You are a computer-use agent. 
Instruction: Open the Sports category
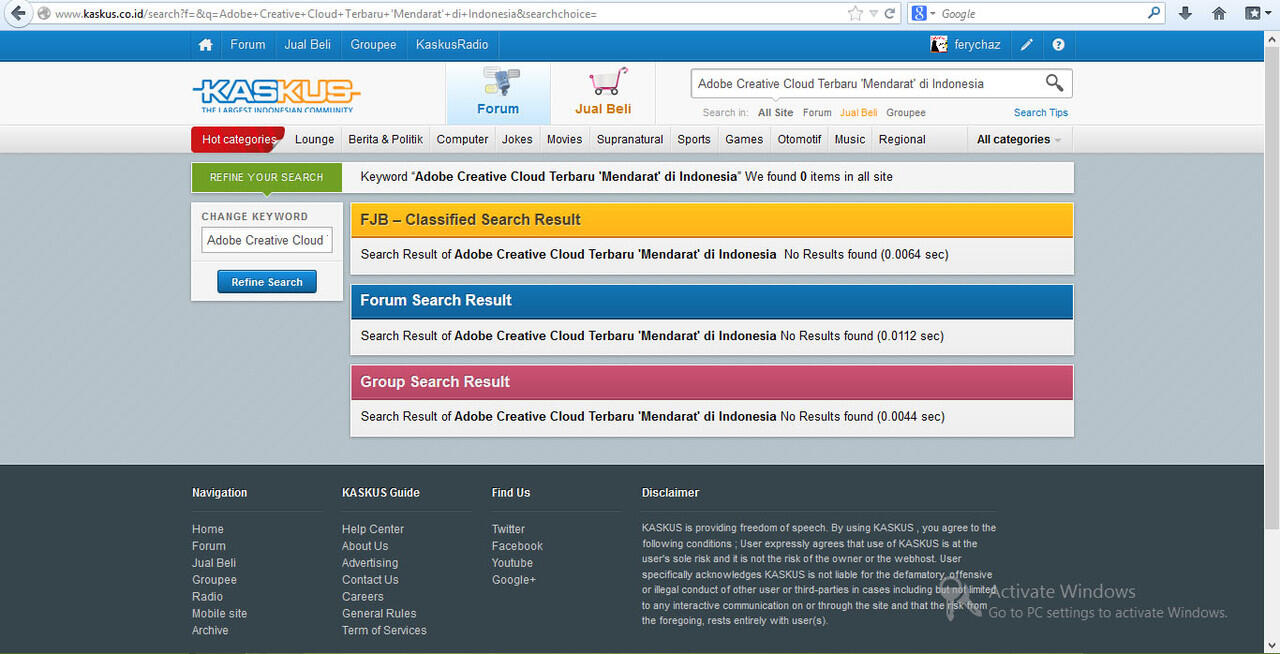694,140
